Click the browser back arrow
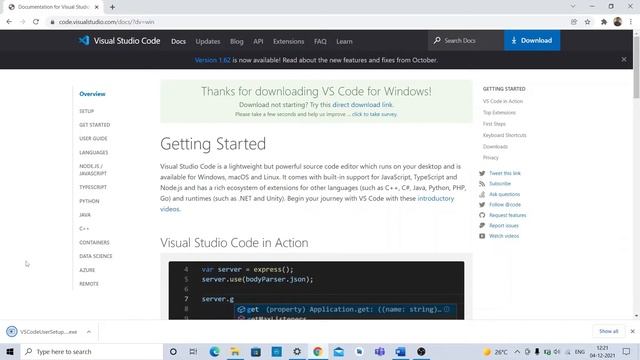 9,22
